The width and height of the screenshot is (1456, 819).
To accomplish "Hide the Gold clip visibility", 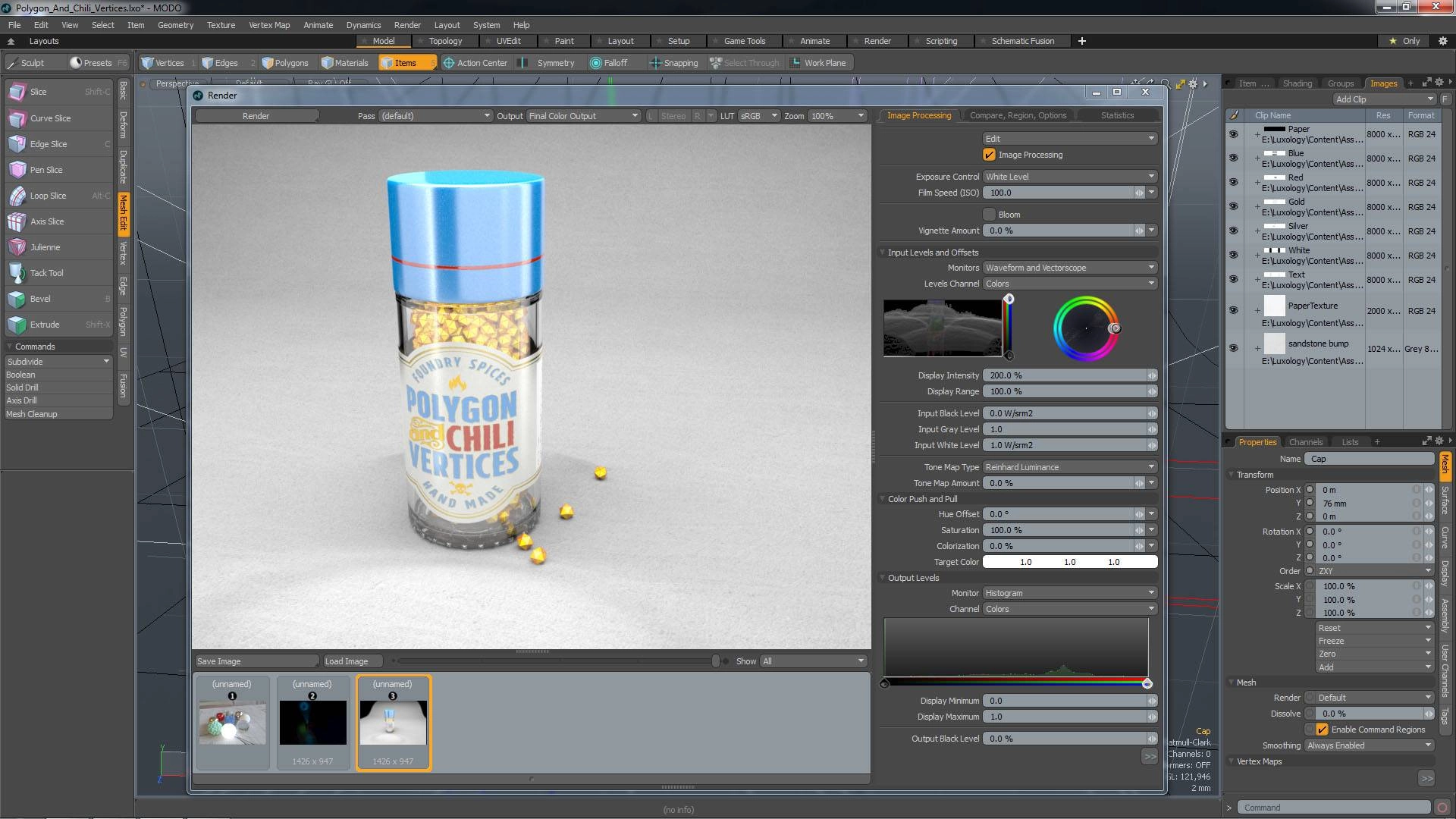I will (x=1234, y=207).
